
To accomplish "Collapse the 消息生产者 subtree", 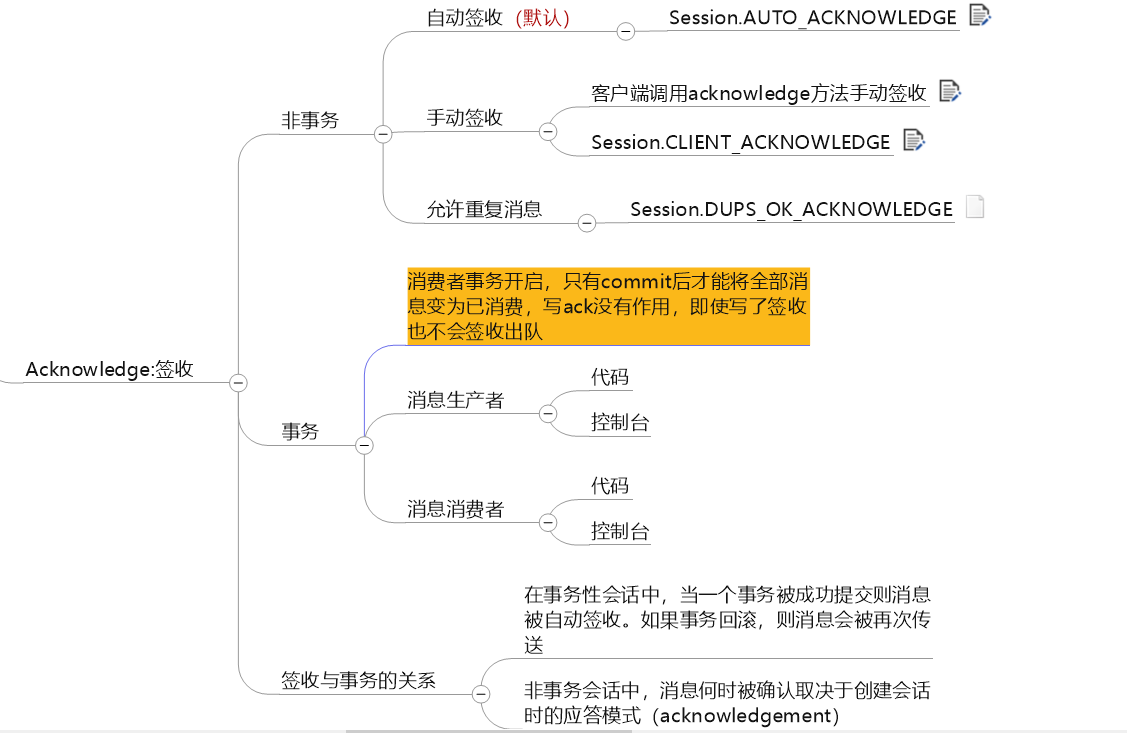I will pyautogui.click(x=547, y=412).
